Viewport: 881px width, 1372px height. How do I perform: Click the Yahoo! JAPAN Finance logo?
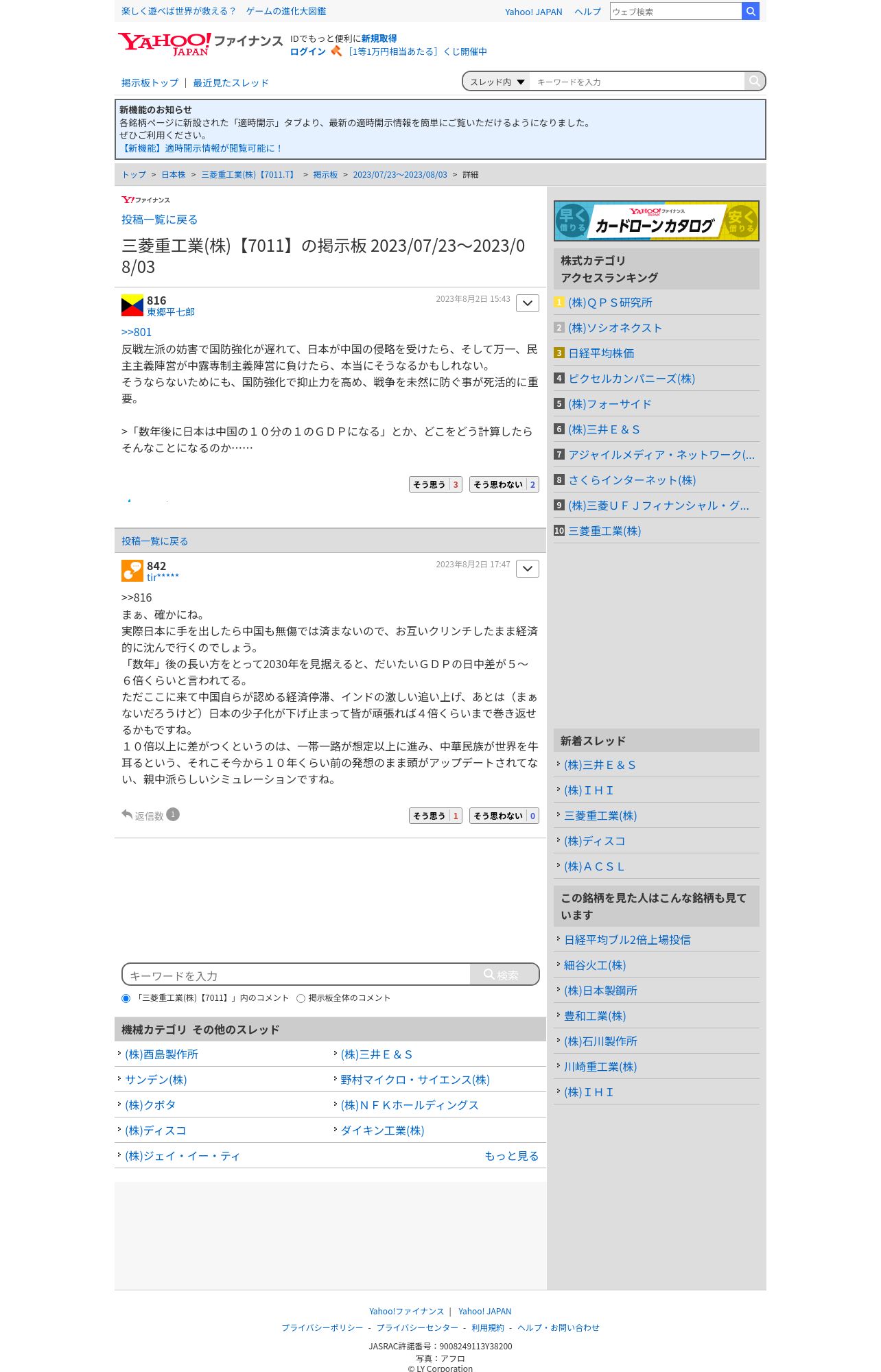(200, 44)
